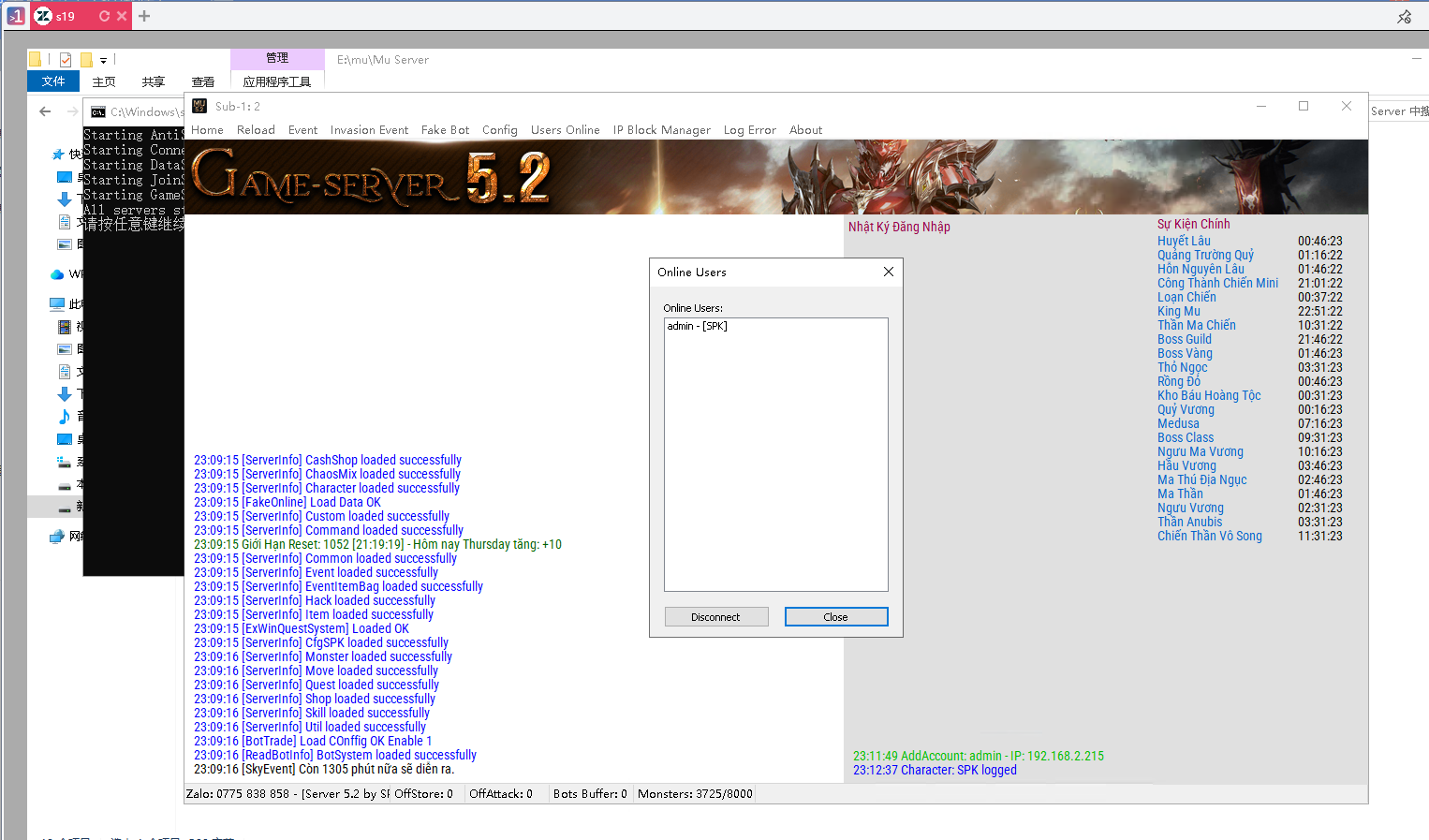Open the Invasion Event menu
1429x840 pixels.
click(x=369, y=130)
